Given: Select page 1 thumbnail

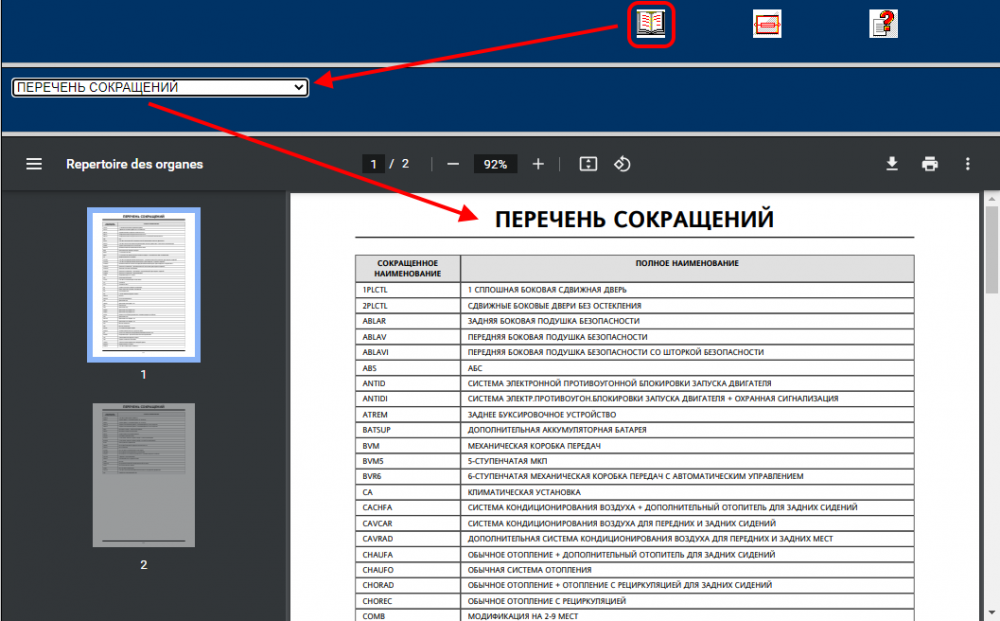Looking at the screenshot, I should 143,284.
